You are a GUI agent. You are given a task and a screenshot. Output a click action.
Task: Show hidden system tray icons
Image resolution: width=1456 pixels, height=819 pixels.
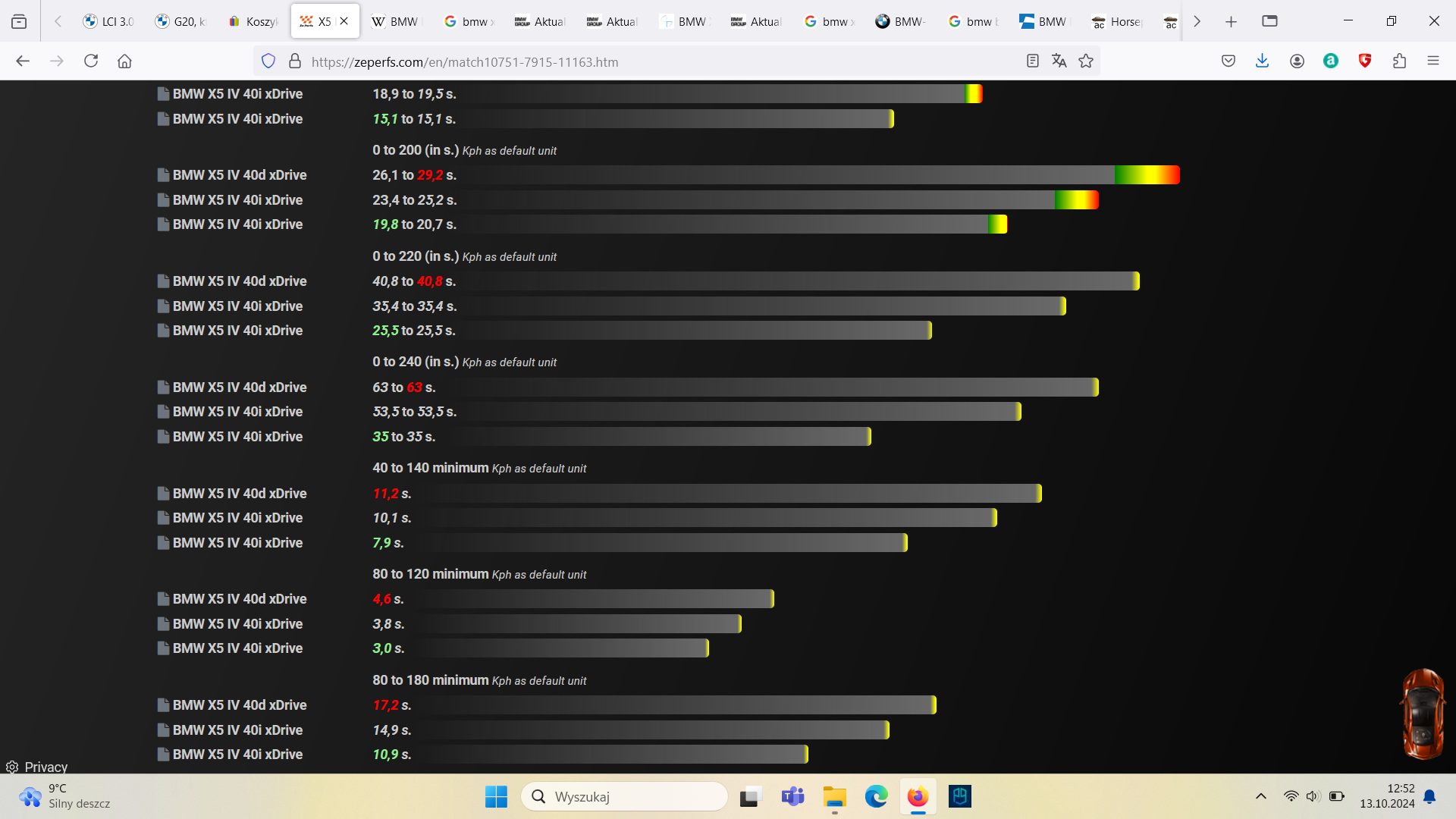point(1260,796)
